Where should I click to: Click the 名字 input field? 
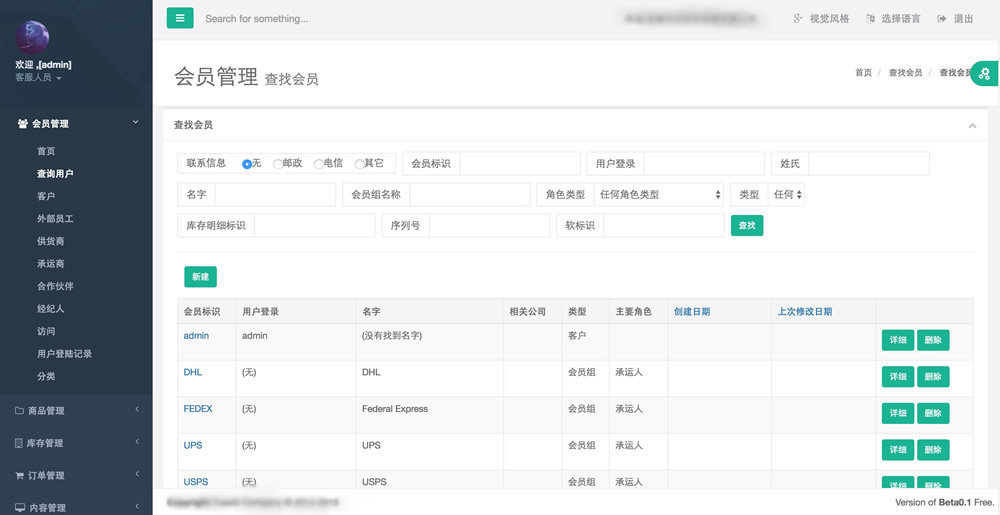click(275, 195)
